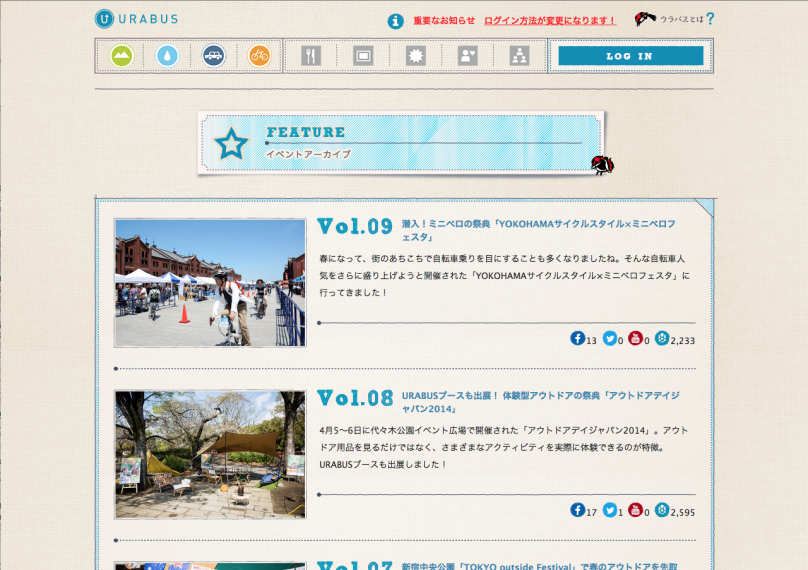Image resolution: width=808 pixels, height=570 pixels.
Task: Click the red 重要なお知らせ label
Action: (444, 21)
